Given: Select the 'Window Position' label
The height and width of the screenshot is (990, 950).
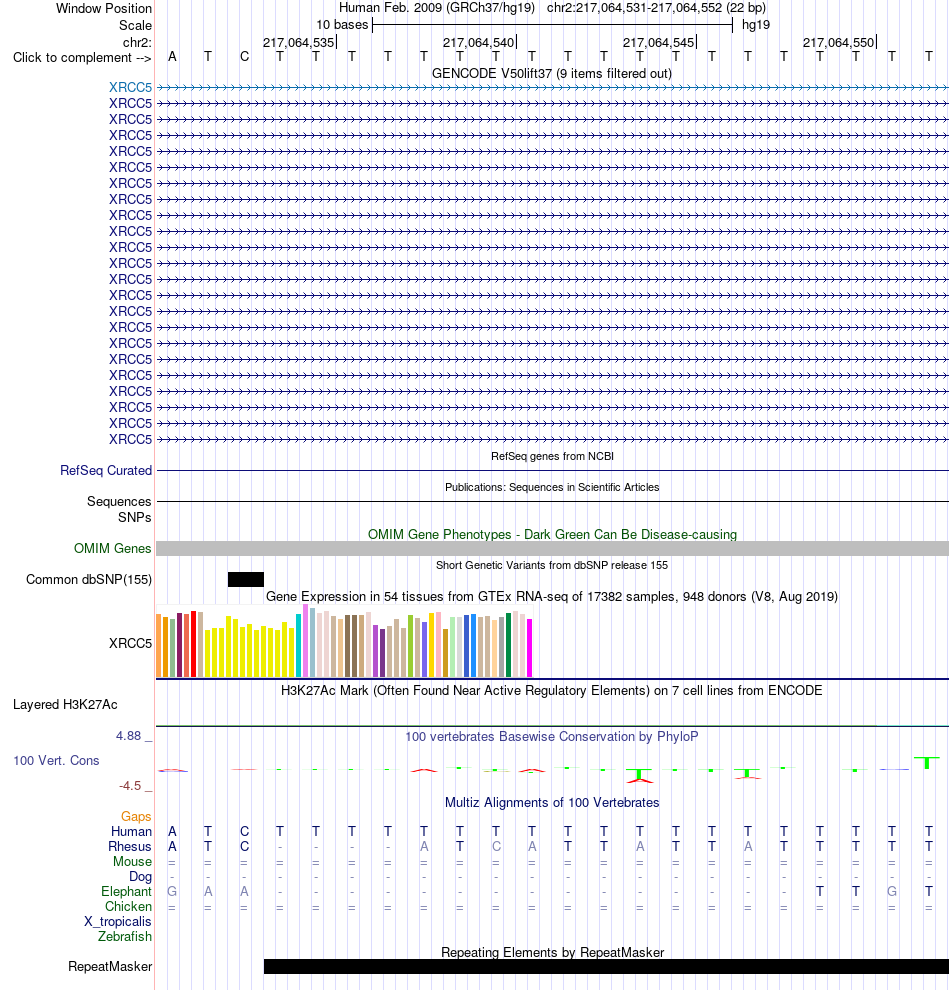Looking at the screenshot, I should point(104,9).
